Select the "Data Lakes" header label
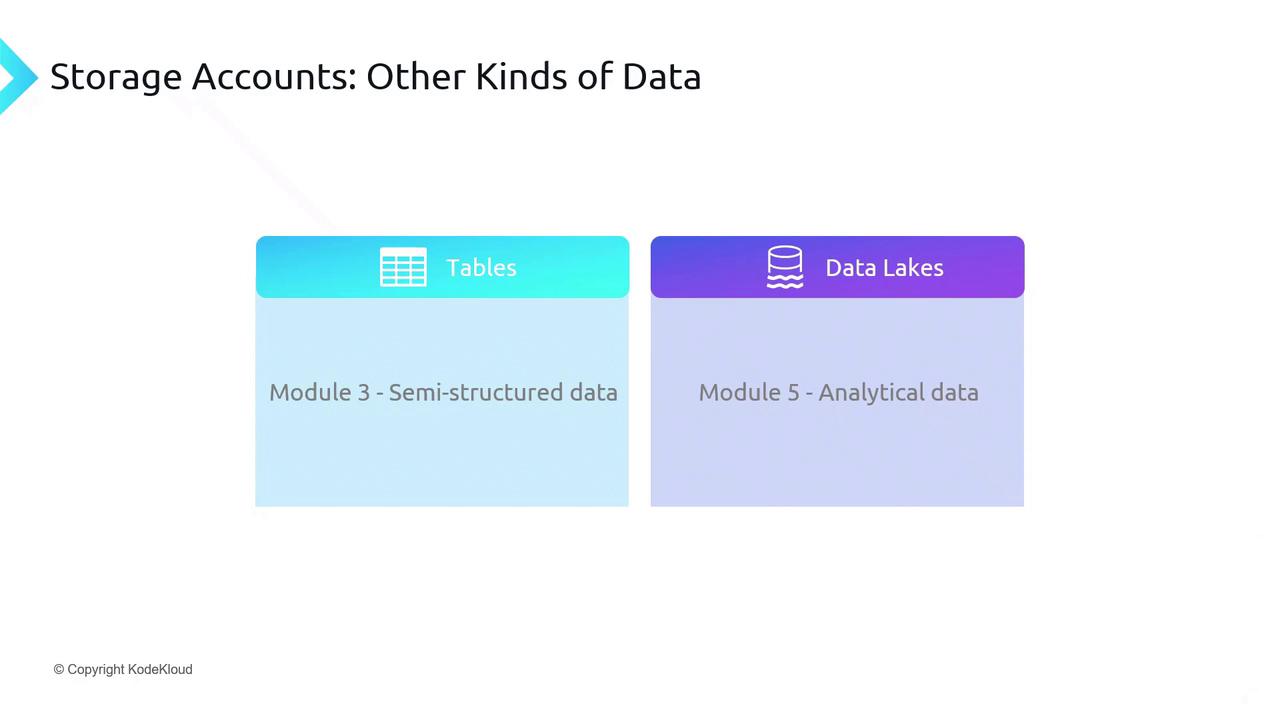This screenshot has width=1280, height=720. pos(884,267)
